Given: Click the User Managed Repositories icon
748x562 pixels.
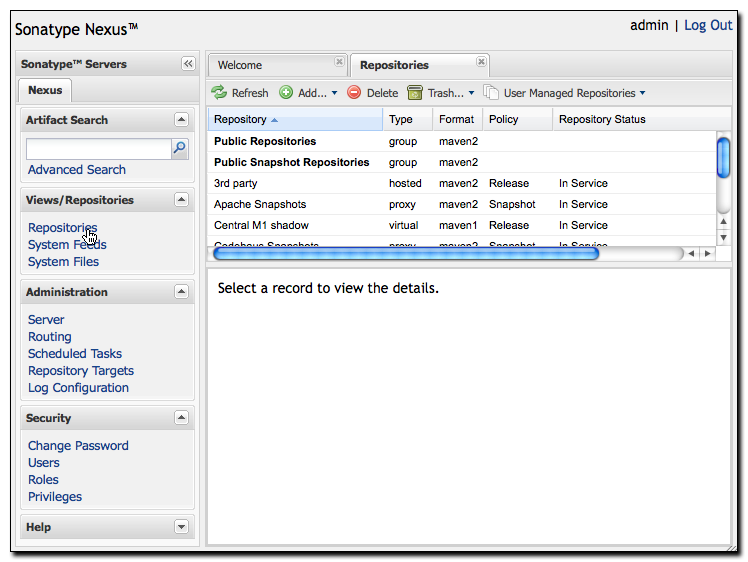Looking at the screenshot, I should tap(491, 92).
